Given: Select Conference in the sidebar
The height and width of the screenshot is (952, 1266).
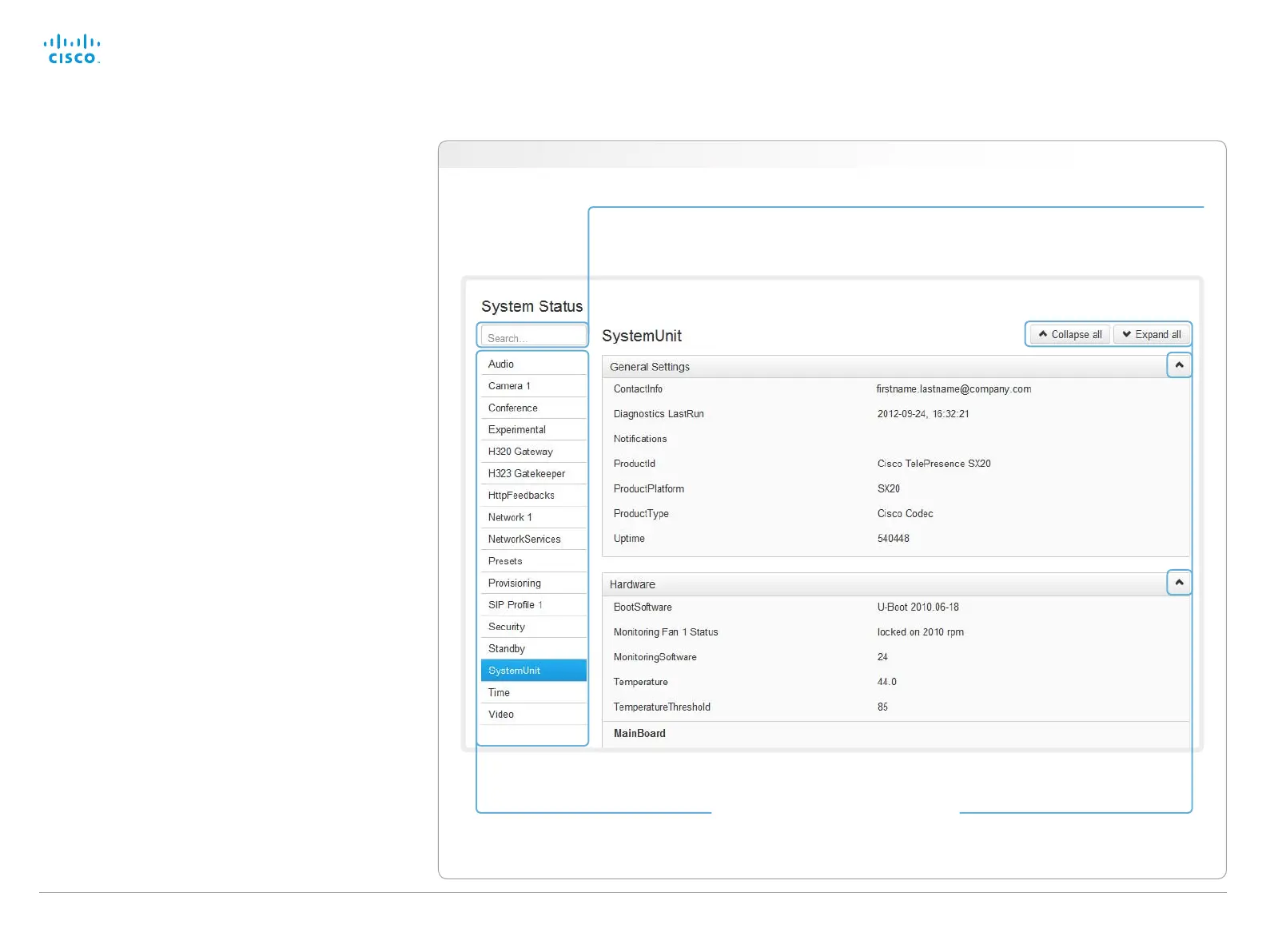Looking at the screenshot, I should [533, 408].
